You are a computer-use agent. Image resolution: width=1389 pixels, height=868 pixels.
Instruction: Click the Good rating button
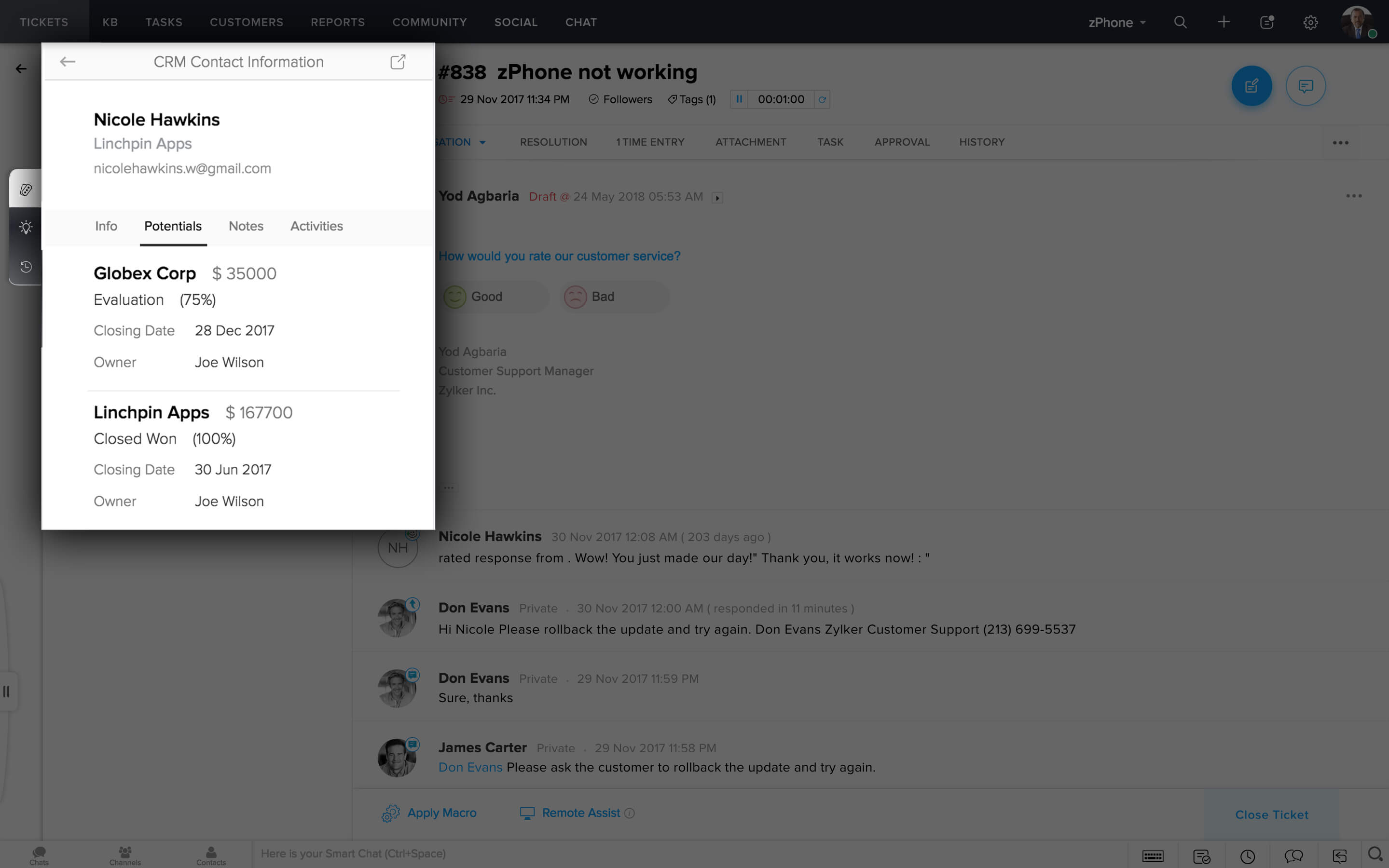494,297
